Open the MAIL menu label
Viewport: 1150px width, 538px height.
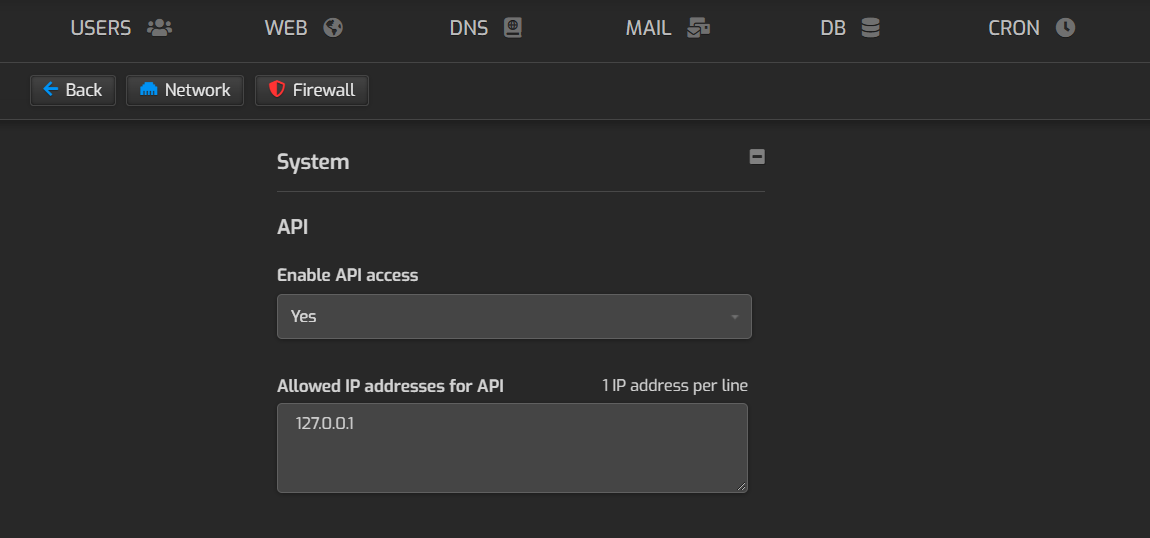(648, 28)
